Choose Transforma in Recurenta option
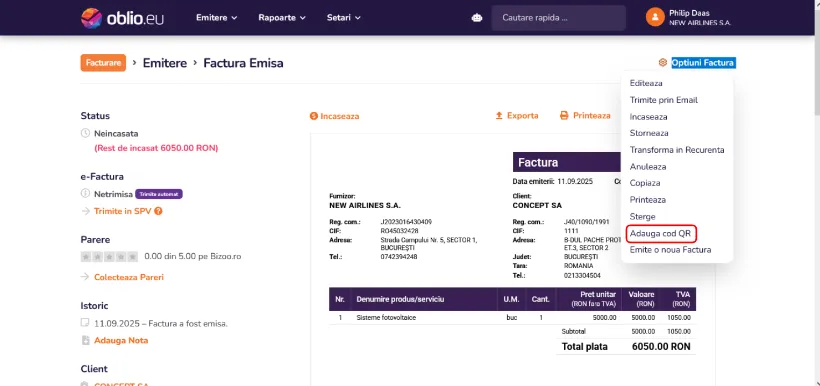This screenshot has width=820, height=386. [x=677, y=150]
